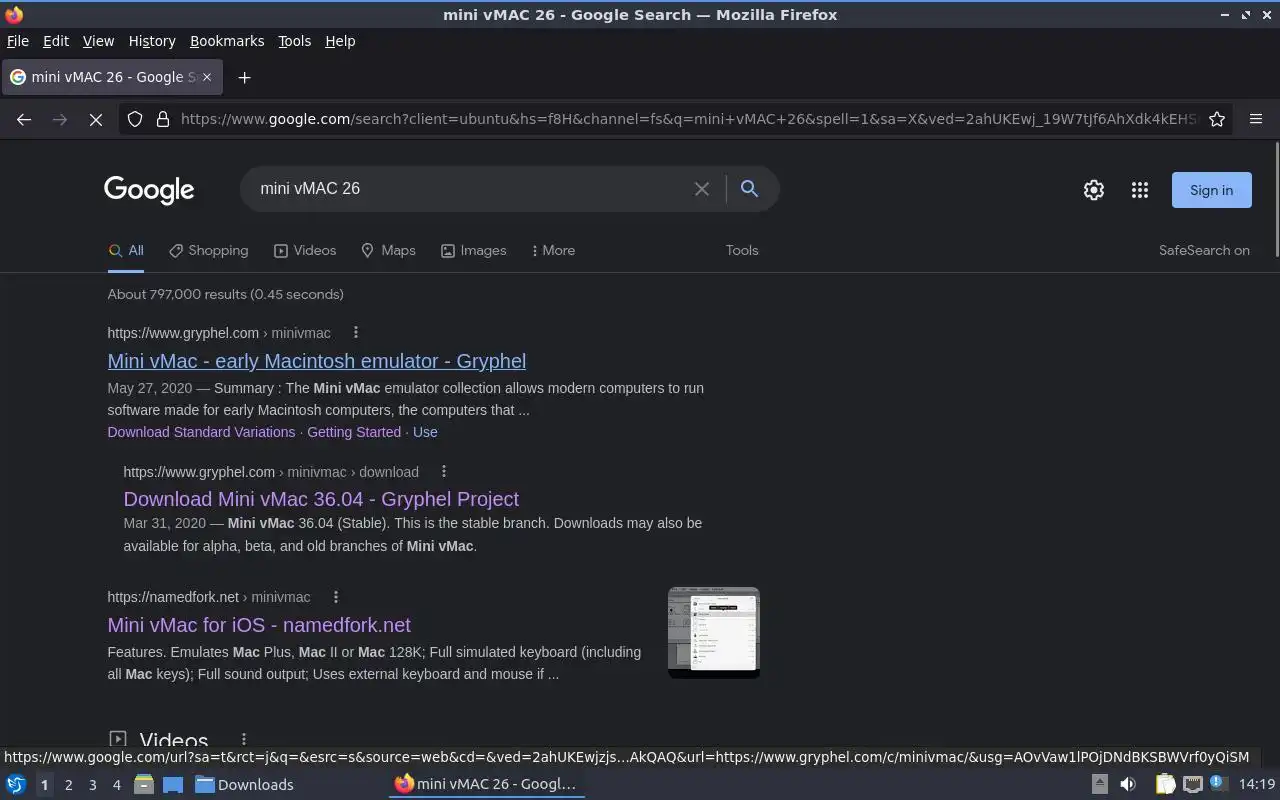The height and width of the screenshot is (800, 1280).
Task: Open the View menu
Action: (x=98, y=41)
